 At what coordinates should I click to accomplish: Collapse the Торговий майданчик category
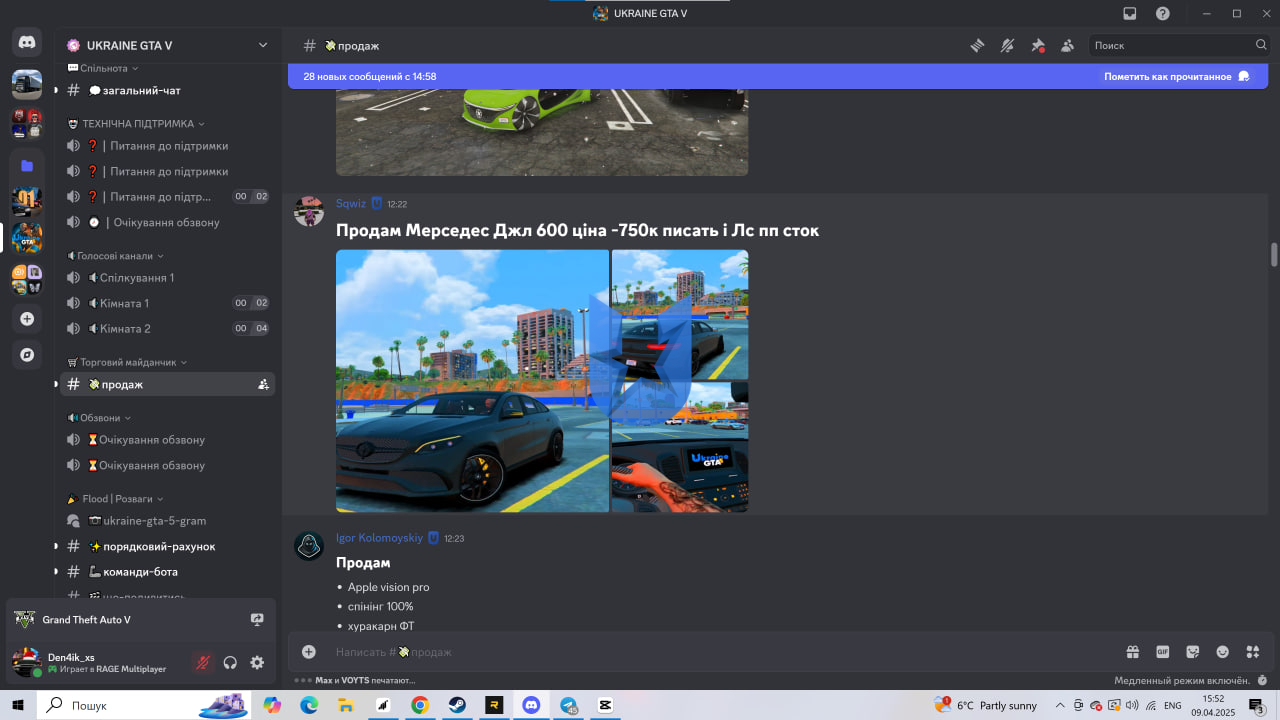coord(127,362)
